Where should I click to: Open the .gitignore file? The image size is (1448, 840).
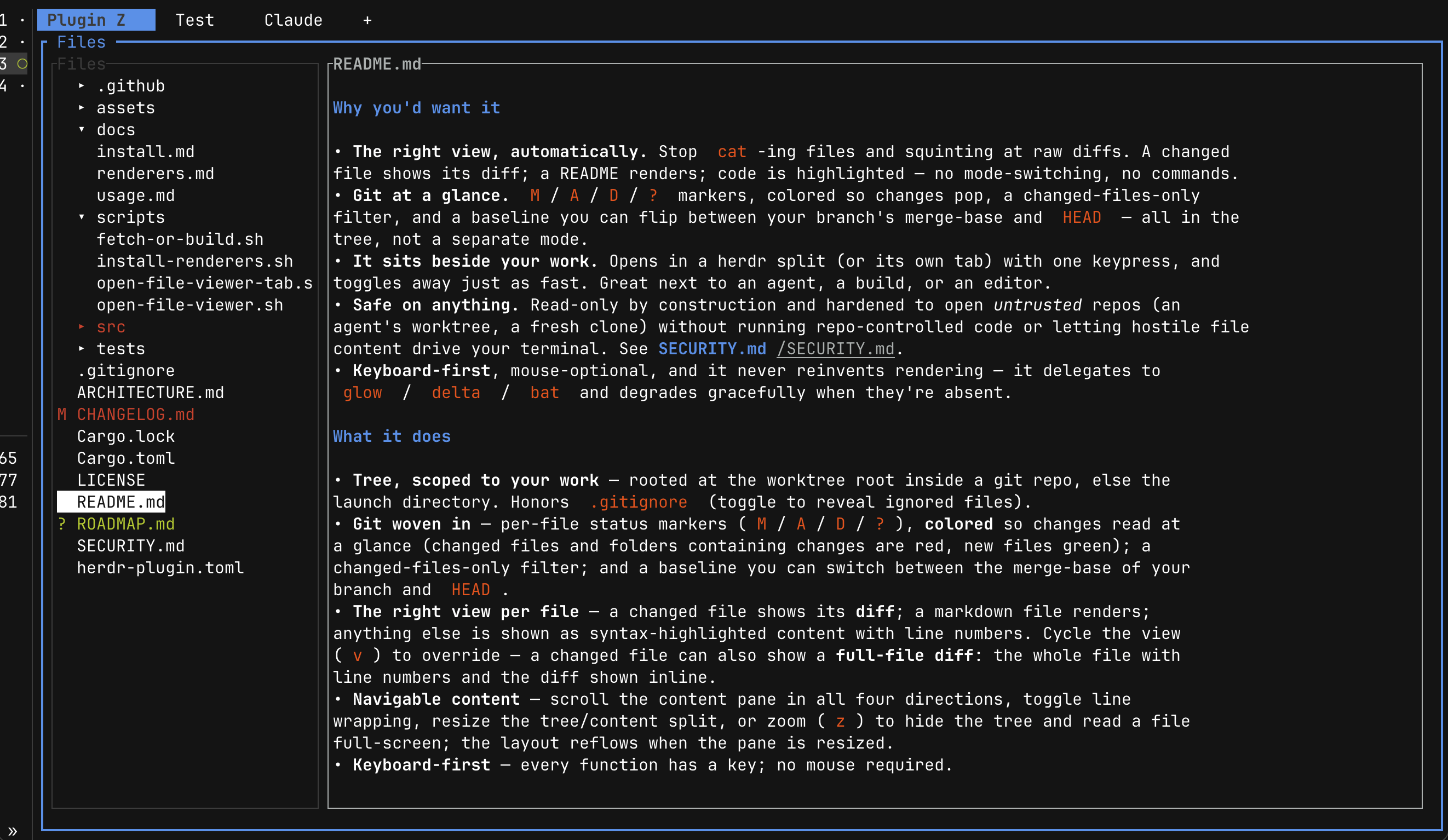(126, 371)
